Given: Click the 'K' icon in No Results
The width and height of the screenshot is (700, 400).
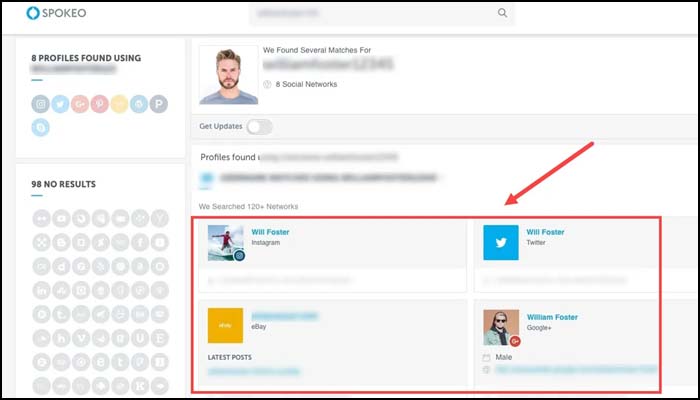Looking at the screenshot, I should click(140, 386).
